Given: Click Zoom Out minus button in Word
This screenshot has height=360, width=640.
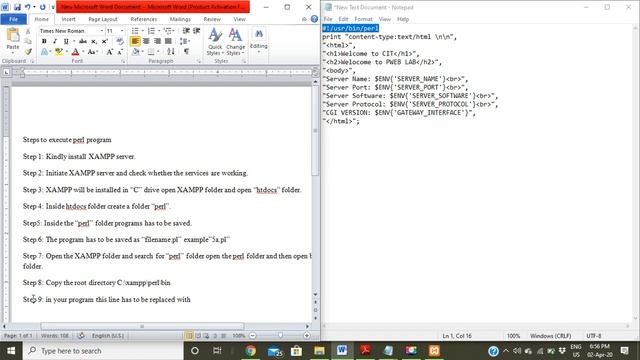Looking at the screenshot, I should 253,336.
